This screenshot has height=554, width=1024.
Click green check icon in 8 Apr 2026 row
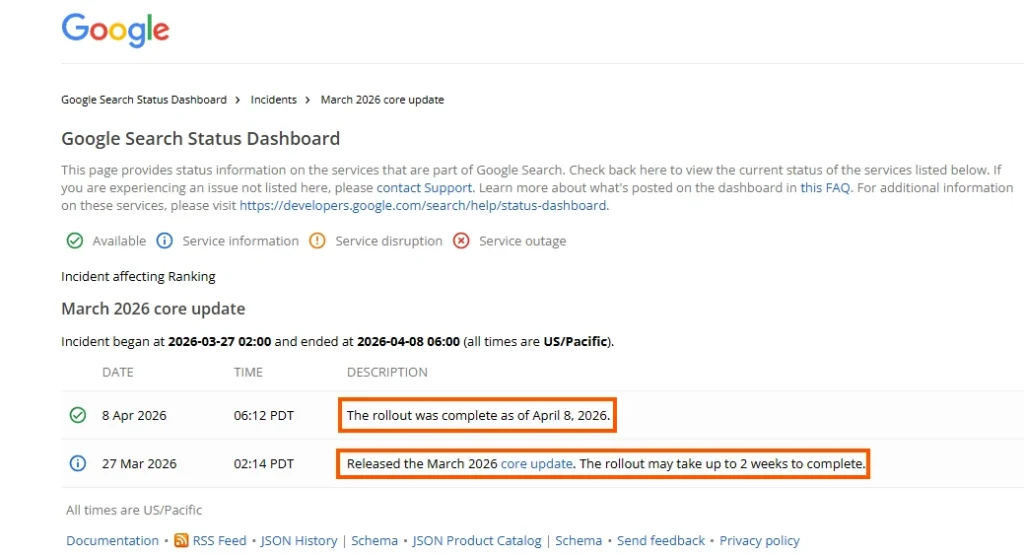[78, 415]
